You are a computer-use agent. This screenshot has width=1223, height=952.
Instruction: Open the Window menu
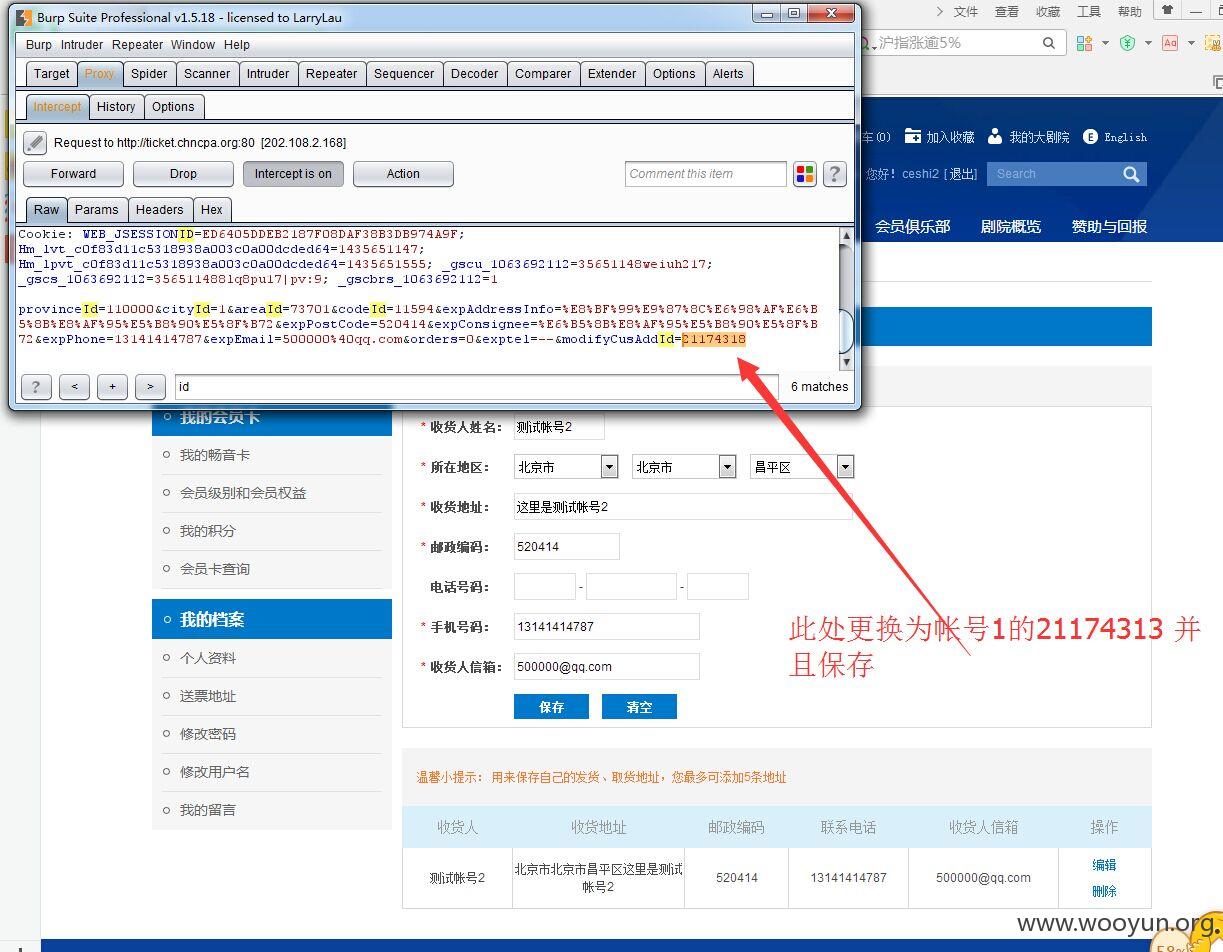tap(193, 45)
